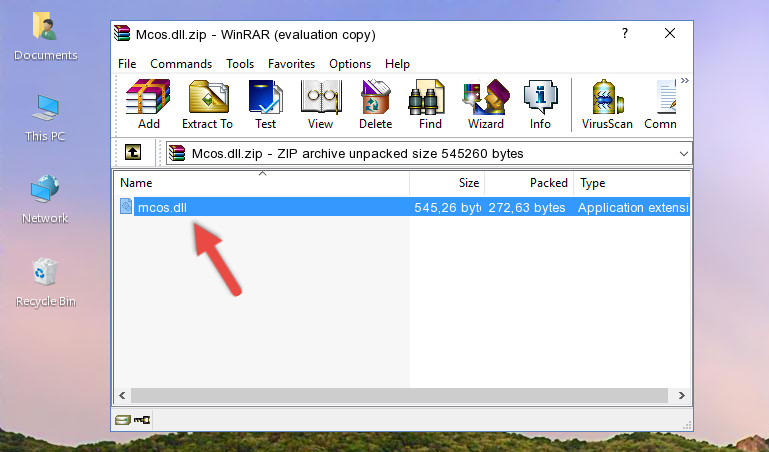Select the This PC desktop icon
769x452 pixels.
click(45, 118)
